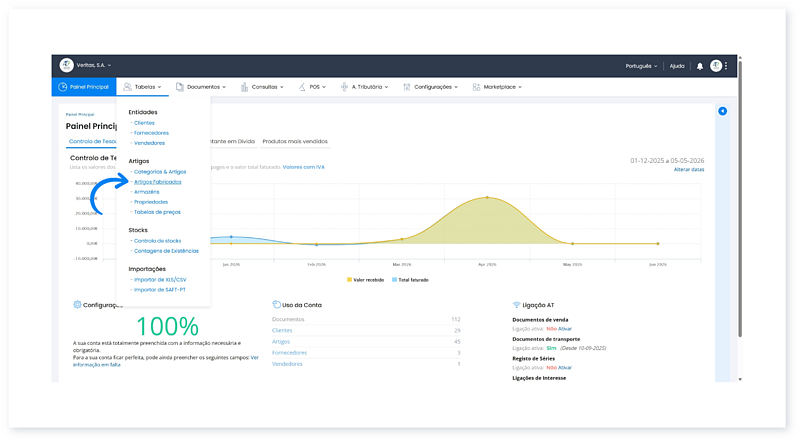
Task: Click April peak point on chart
Action: click(x=487, y=197)
